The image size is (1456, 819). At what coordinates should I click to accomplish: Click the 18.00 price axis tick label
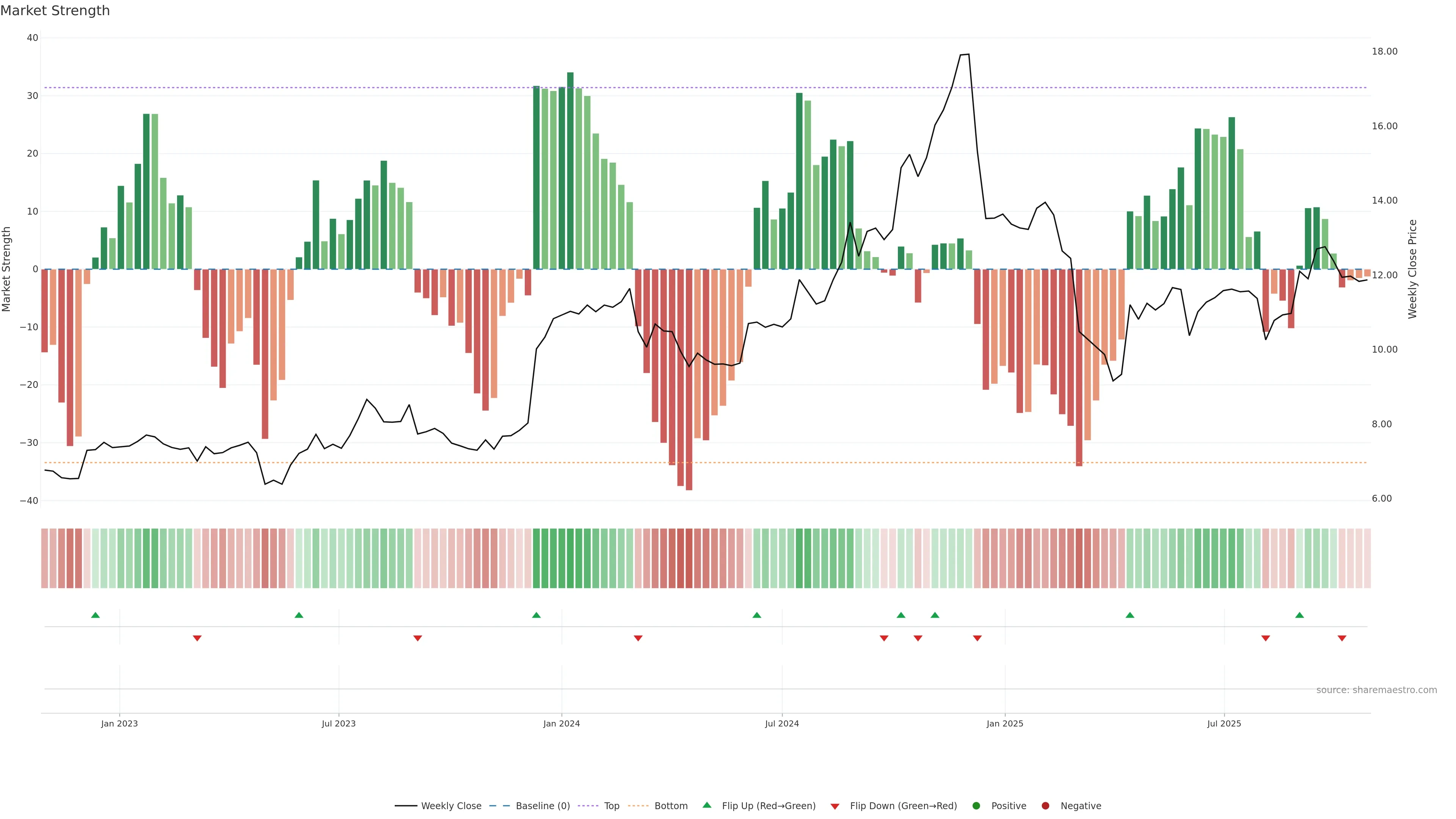click(1384, 52)
